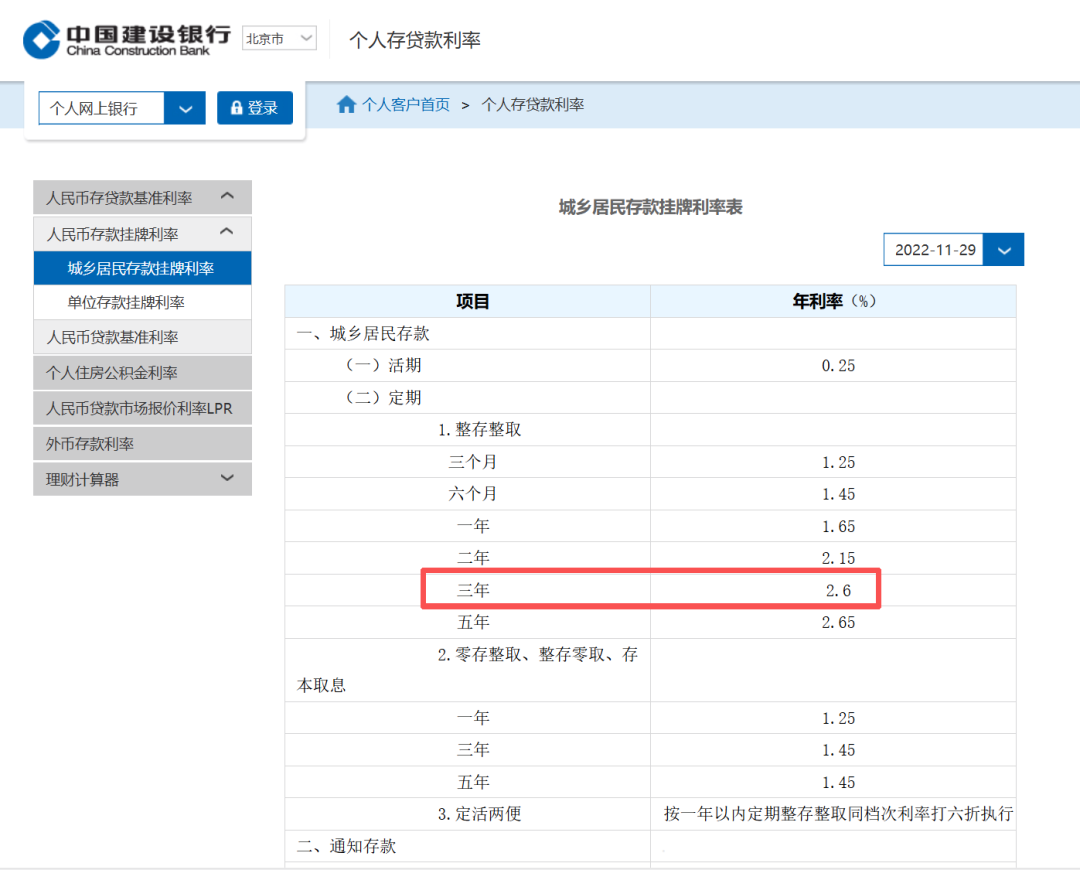
Task: Select 城乡居民存款挂牌利率 in sidebar
Action: pos(141,268)
